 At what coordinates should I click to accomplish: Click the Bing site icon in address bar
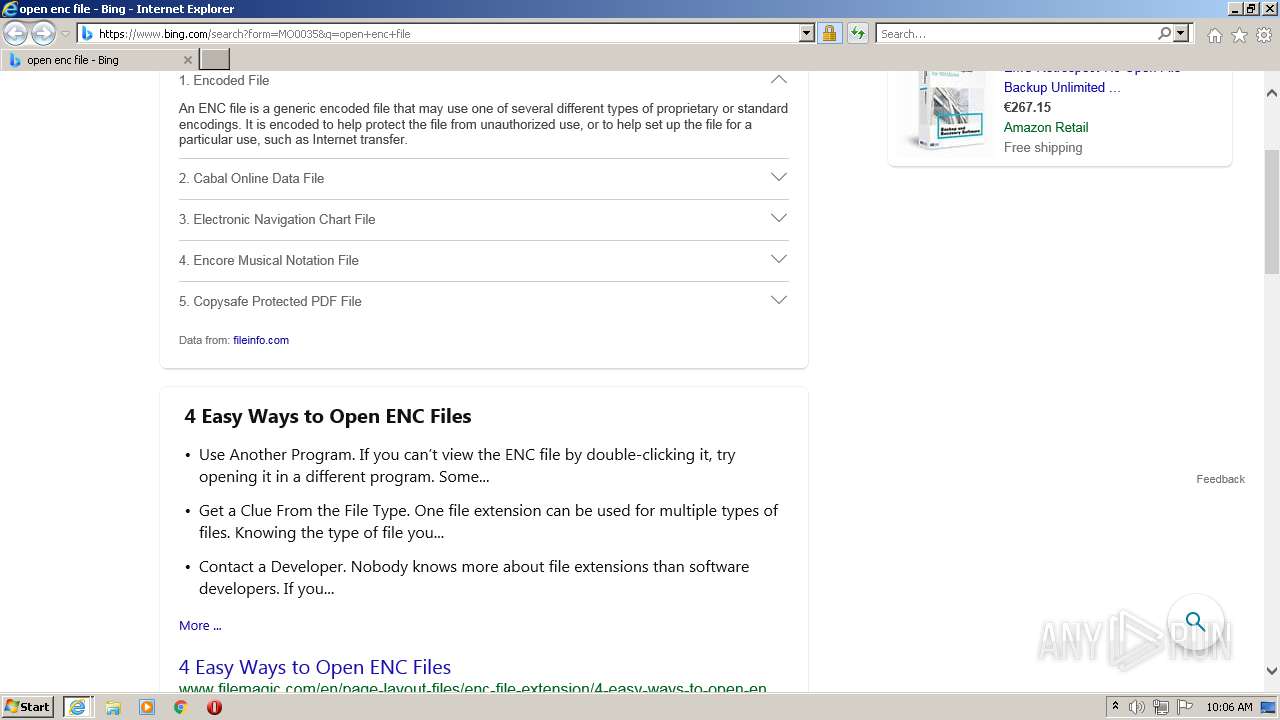click(87, 34)
